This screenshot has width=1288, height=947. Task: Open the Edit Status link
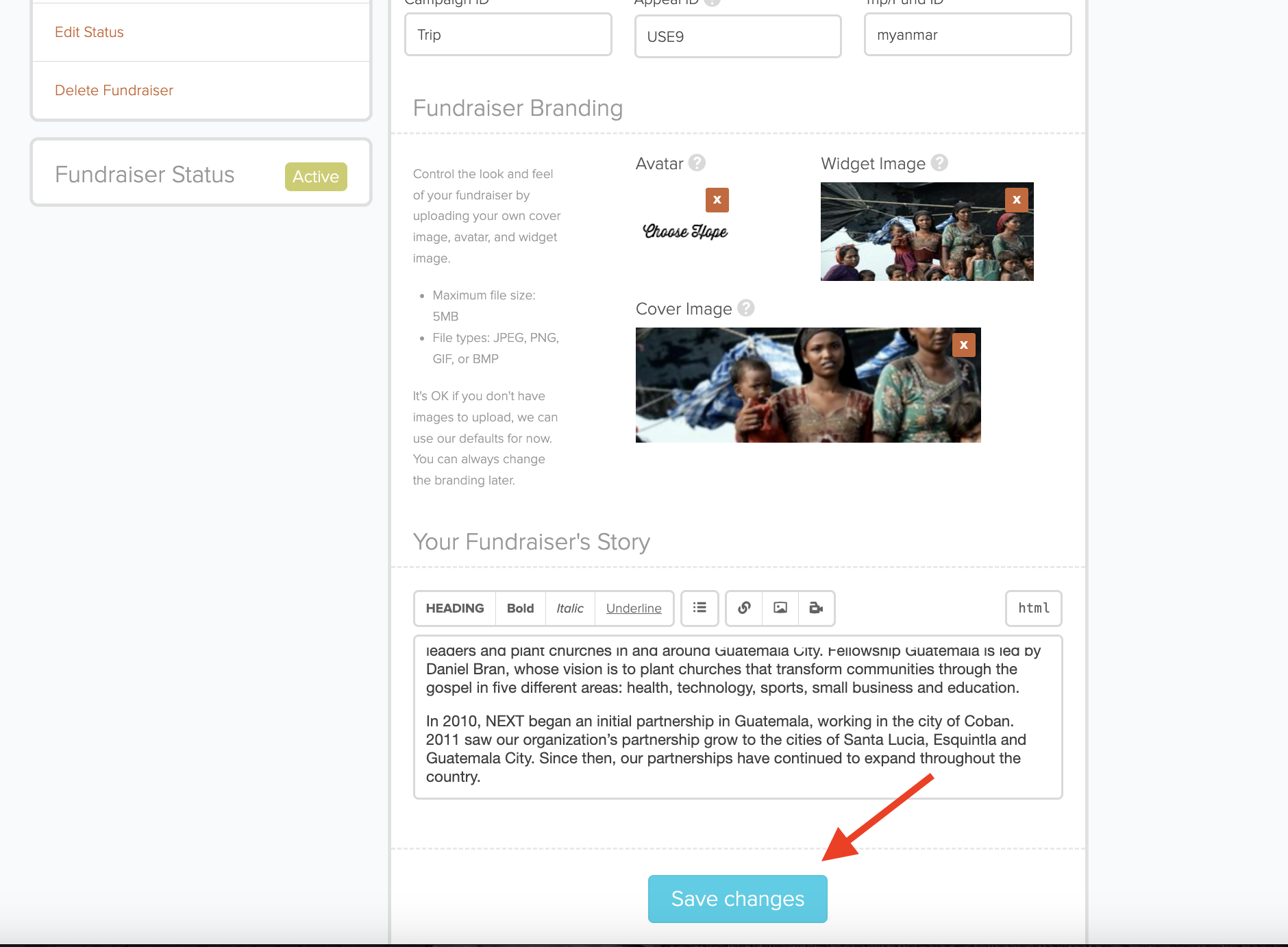[x=89, y=32]
